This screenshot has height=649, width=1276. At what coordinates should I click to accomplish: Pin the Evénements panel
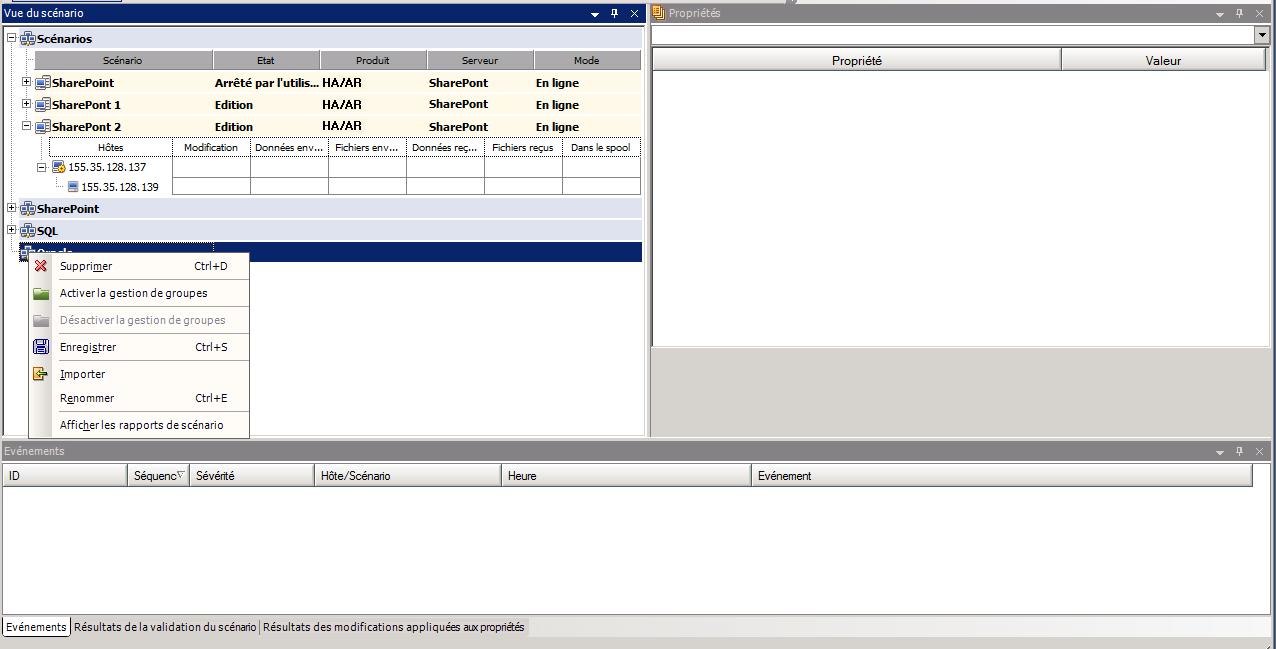pos(1240,452)
